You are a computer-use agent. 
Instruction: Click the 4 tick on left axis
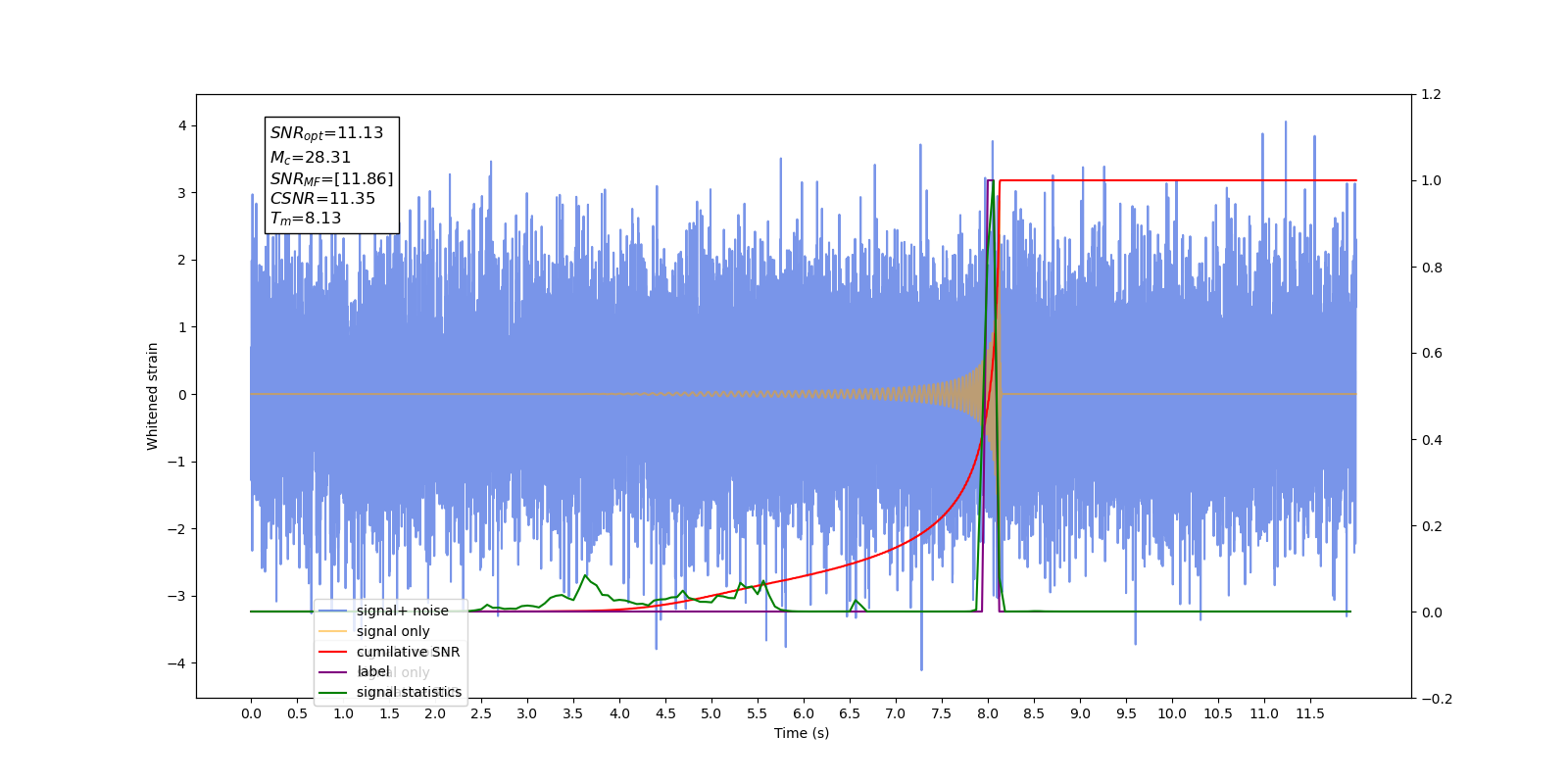tap(181, 125)
